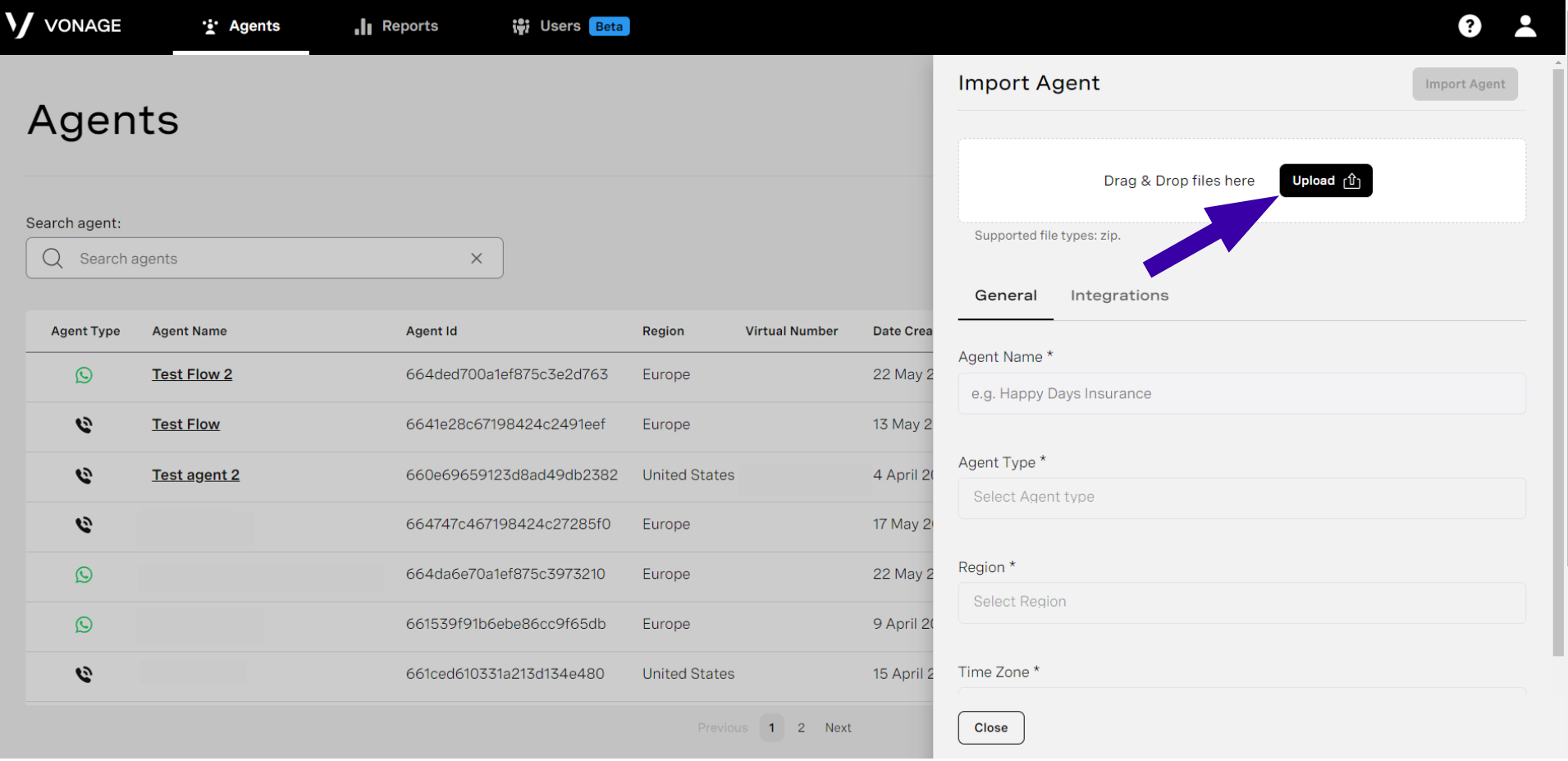
Task: Click the Agent Name column header
Action: click(x=190, y=331)
